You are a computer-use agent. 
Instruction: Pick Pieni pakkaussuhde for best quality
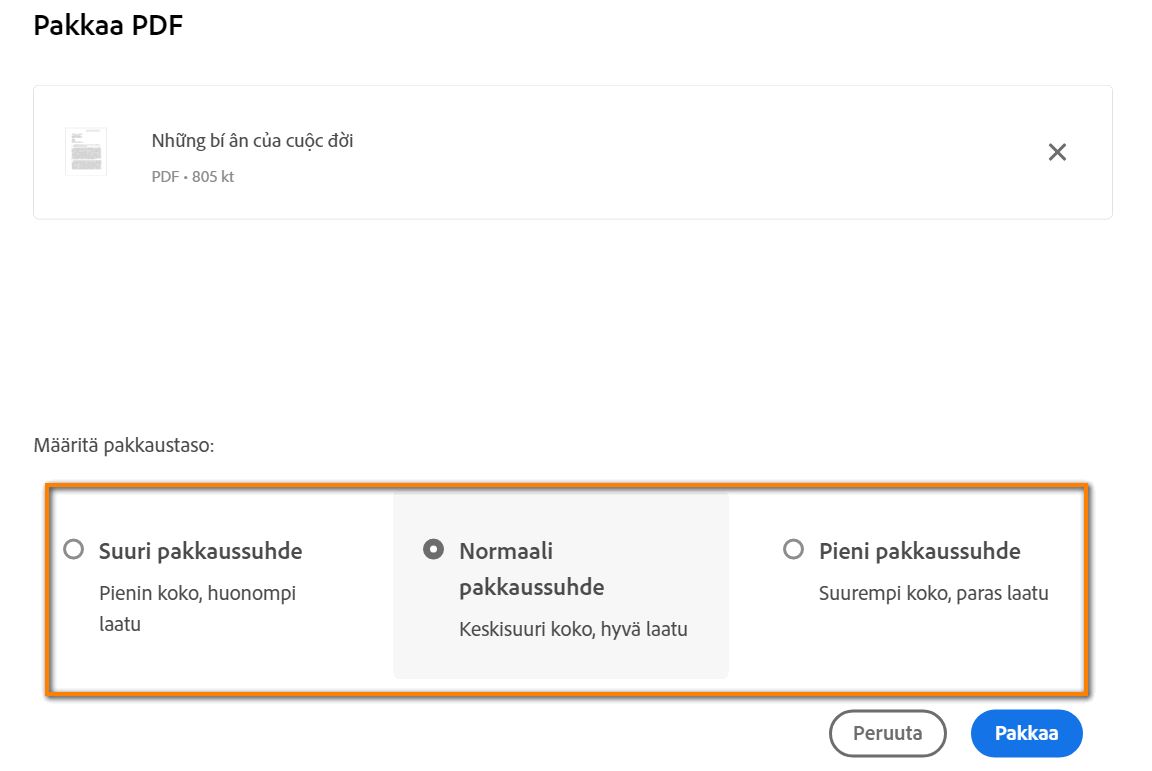coord(793,548)
